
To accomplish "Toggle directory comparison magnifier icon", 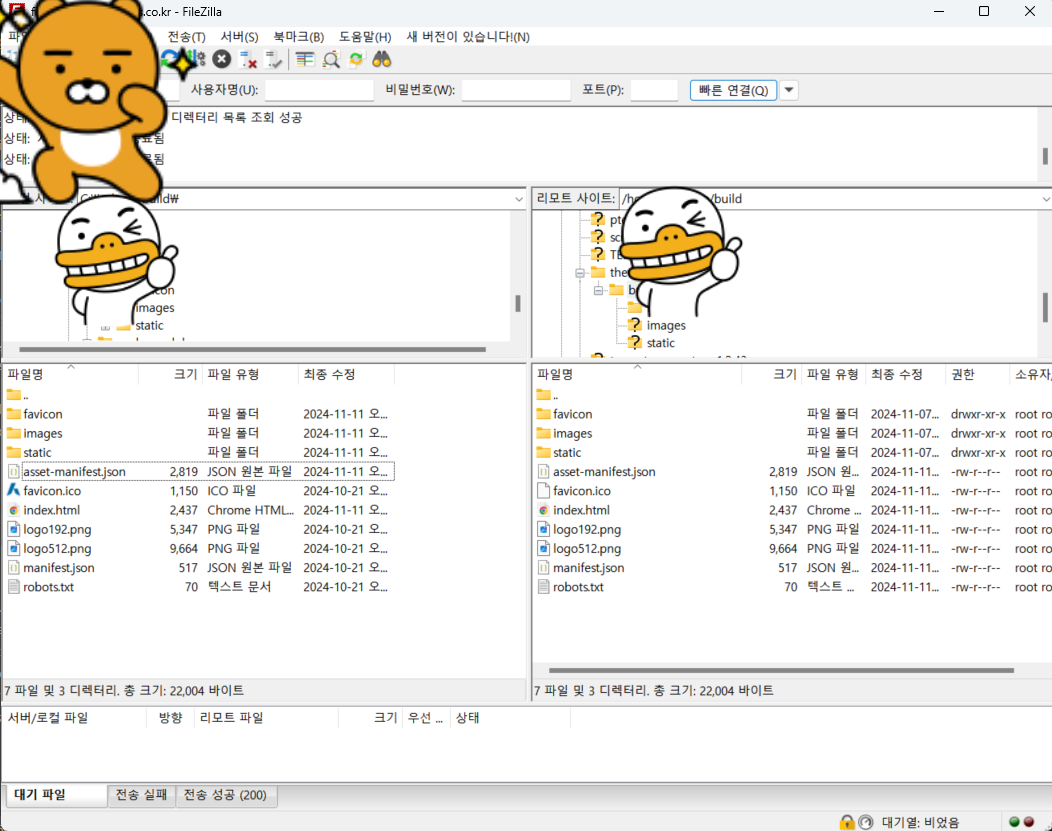I will (x=331, y=60).
